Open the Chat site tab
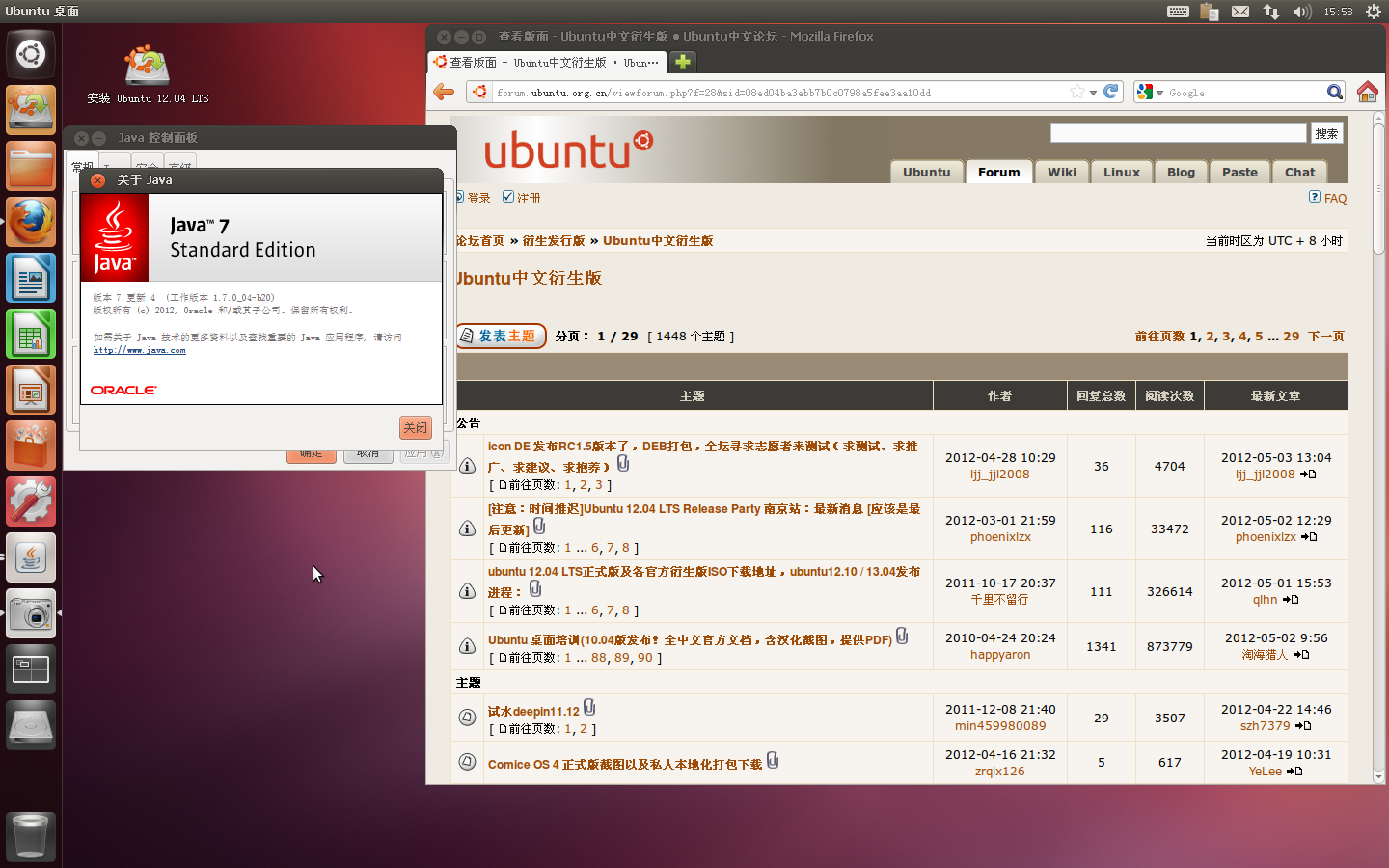Image resolution: width=1389 pixels, height=868 pixels. pos(1299,172)
